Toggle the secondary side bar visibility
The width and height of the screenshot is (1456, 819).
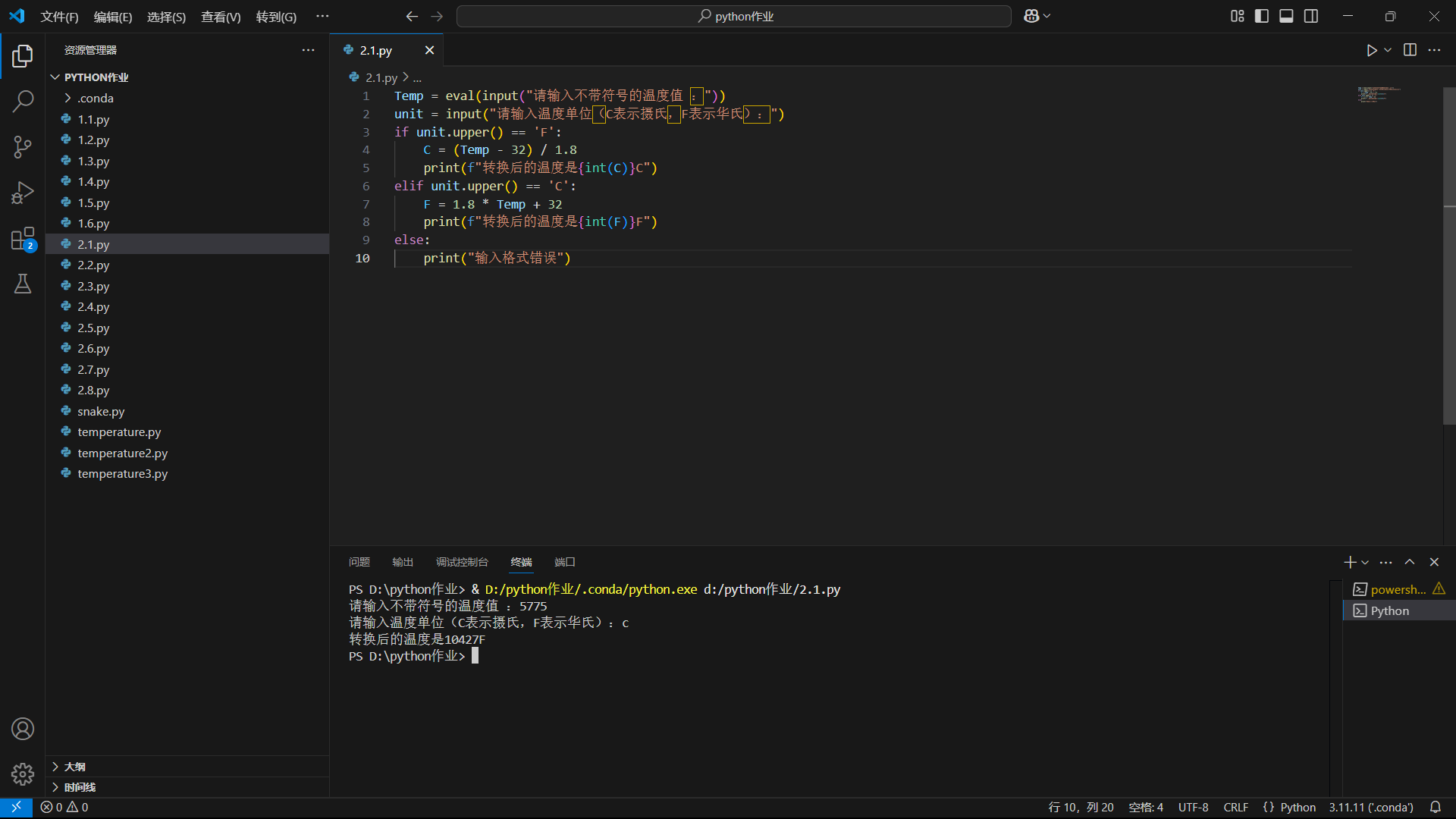pos(1311,16)
